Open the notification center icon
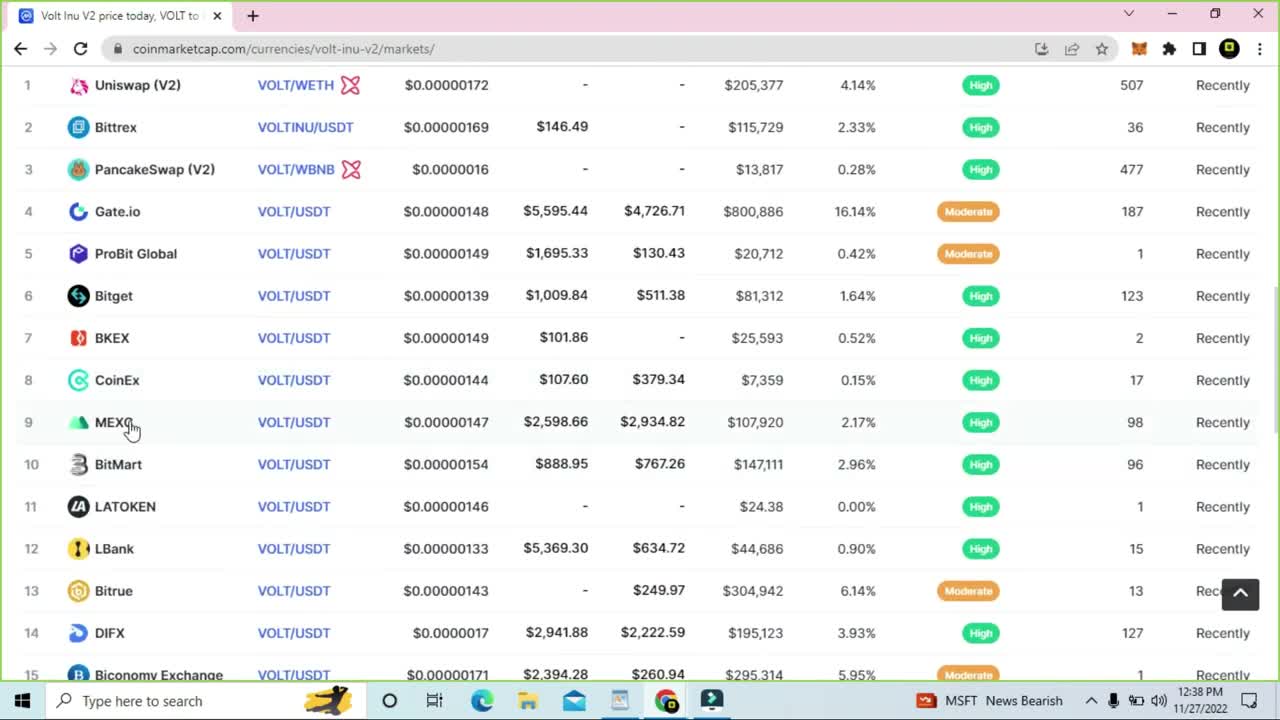This screenshot has height=720, width=1280. pyautogui.click(x=1249, y=701)
